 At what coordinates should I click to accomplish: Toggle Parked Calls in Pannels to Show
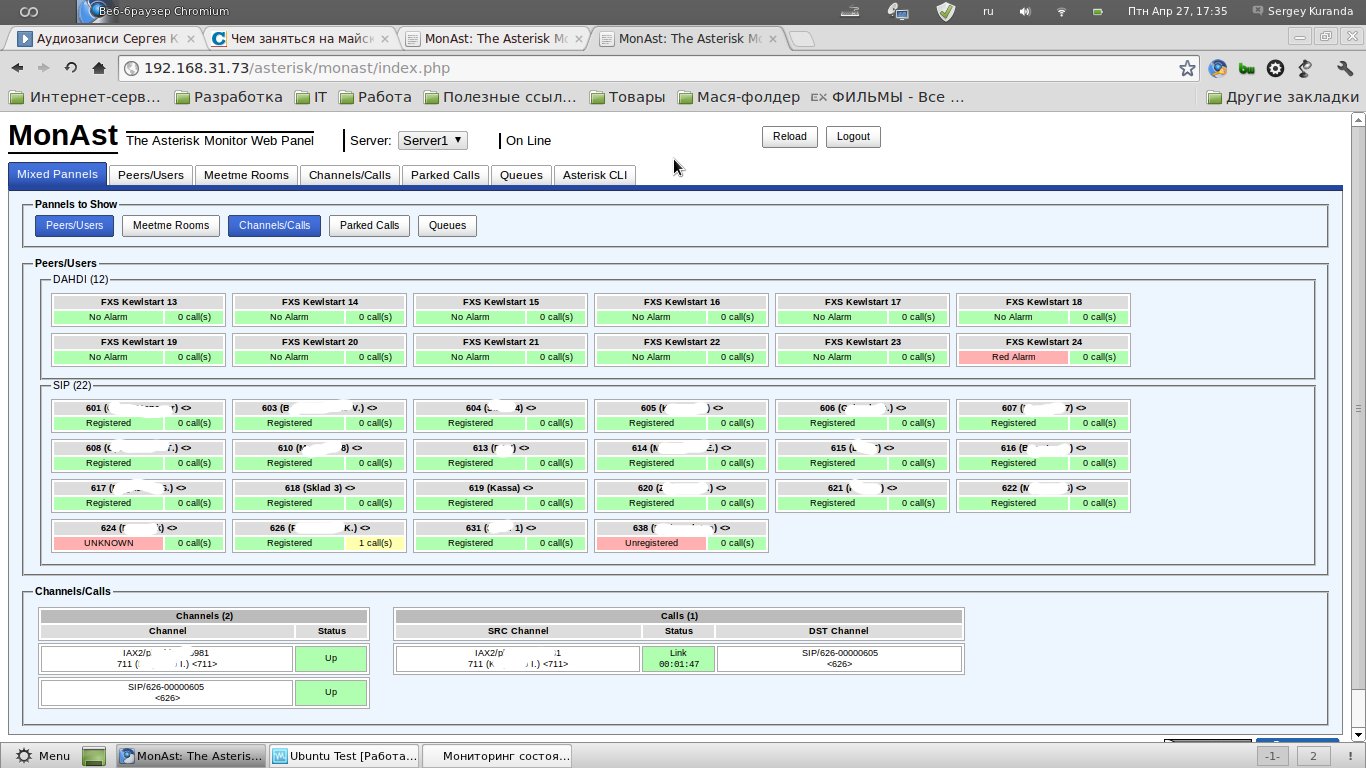tap(369, 226)
